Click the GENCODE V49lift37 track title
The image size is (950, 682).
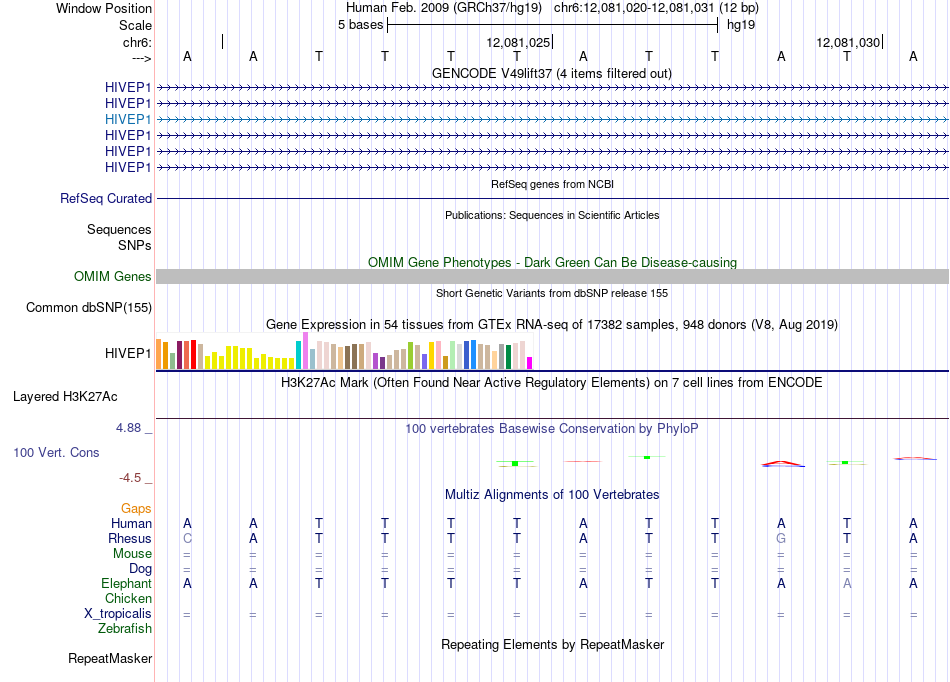[x=552, y=74]
